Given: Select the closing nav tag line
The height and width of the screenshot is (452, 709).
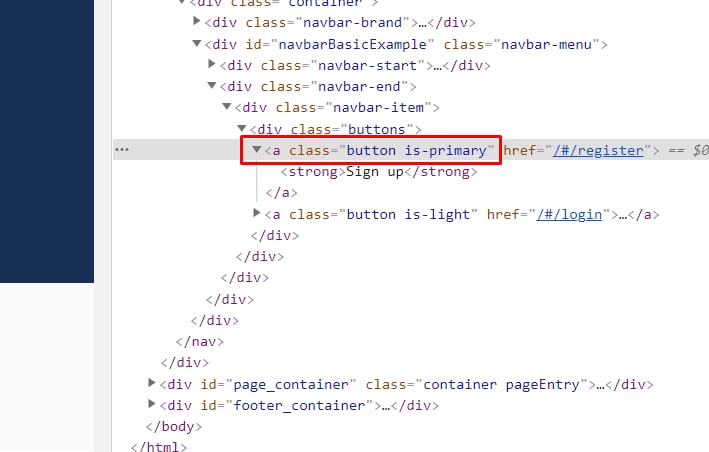Looking at the screenshot, I should (199, 341).
